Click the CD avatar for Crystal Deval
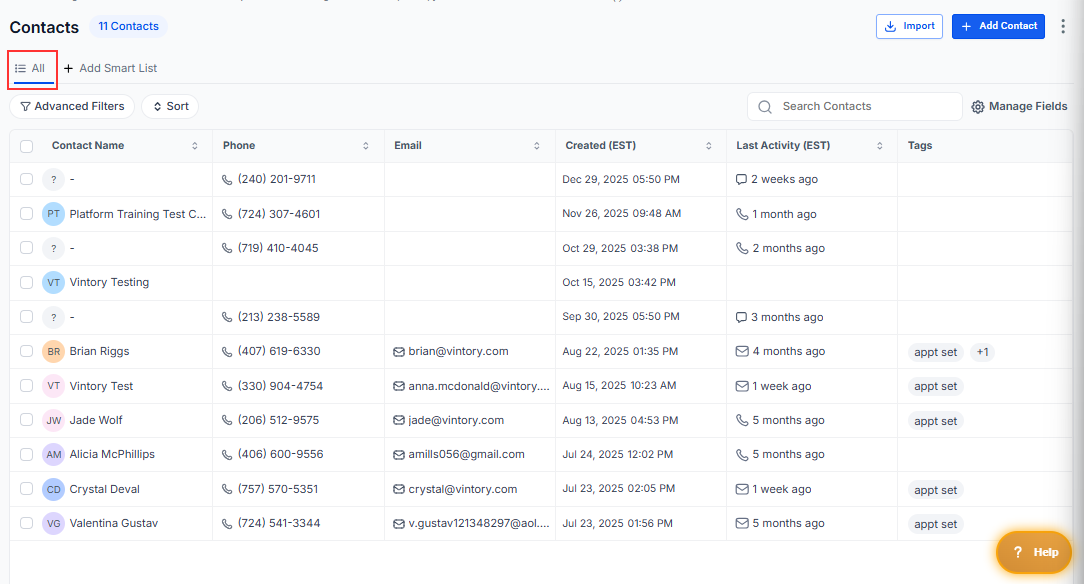The height and width of the screenshot is (584, 1084). click(53, 490)
